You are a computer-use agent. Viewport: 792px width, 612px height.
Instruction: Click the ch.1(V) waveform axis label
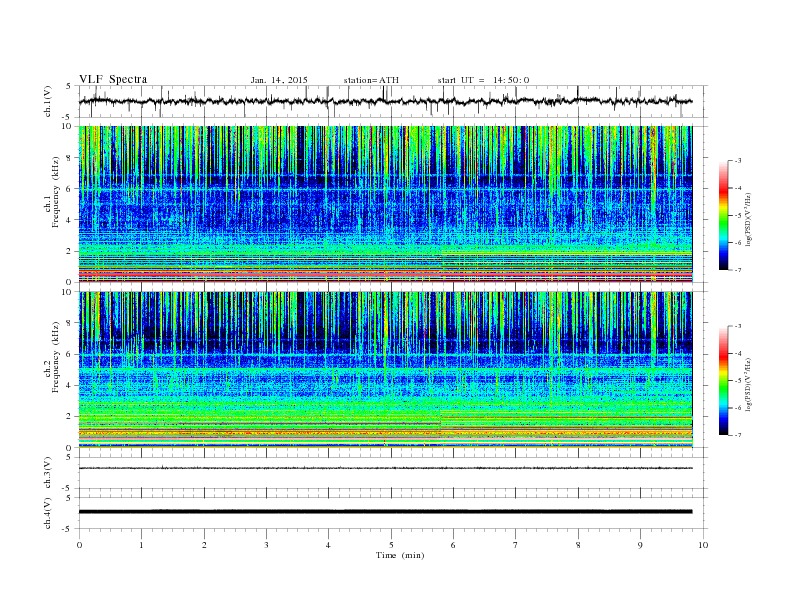48,102
